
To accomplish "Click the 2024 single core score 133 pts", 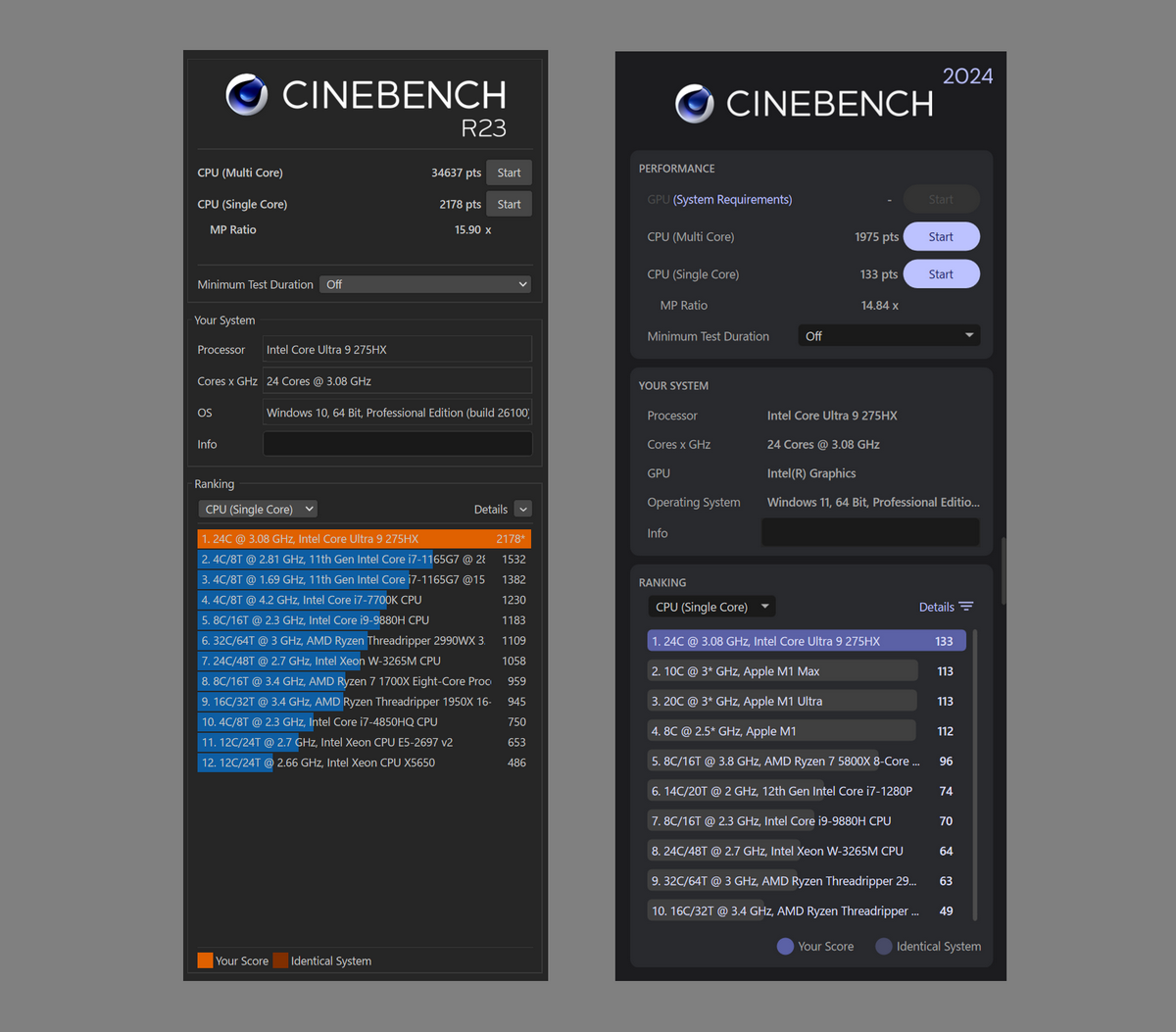I will click(878, 274).
